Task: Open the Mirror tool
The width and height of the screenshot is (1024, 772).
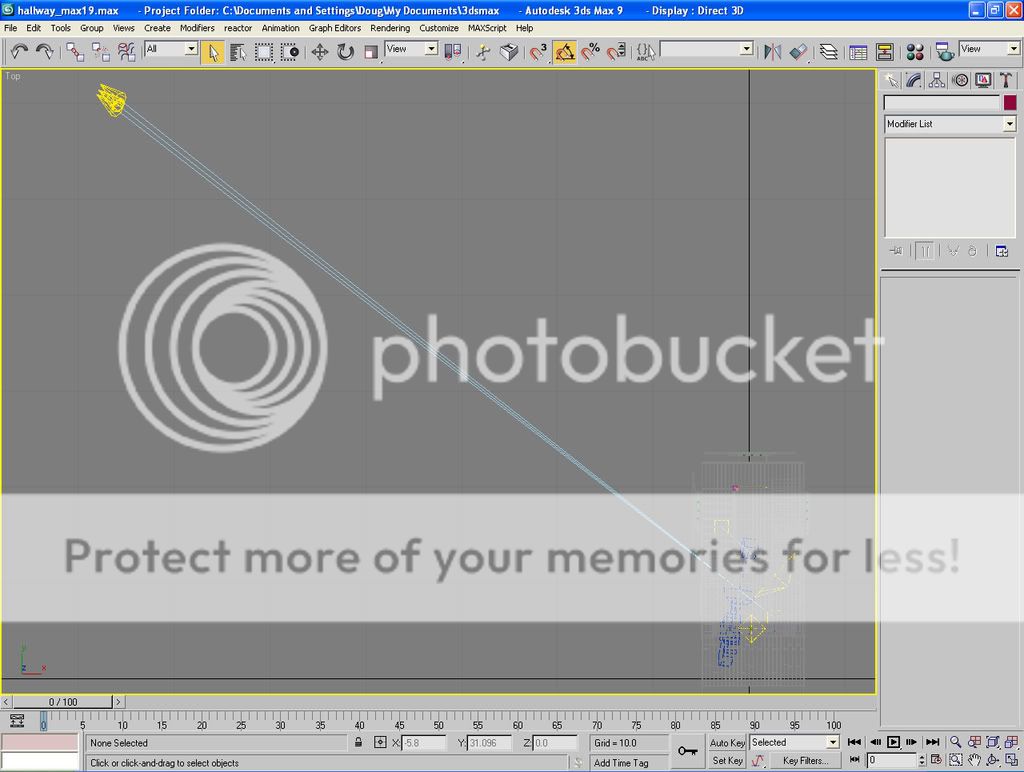Action: point(772,51)
